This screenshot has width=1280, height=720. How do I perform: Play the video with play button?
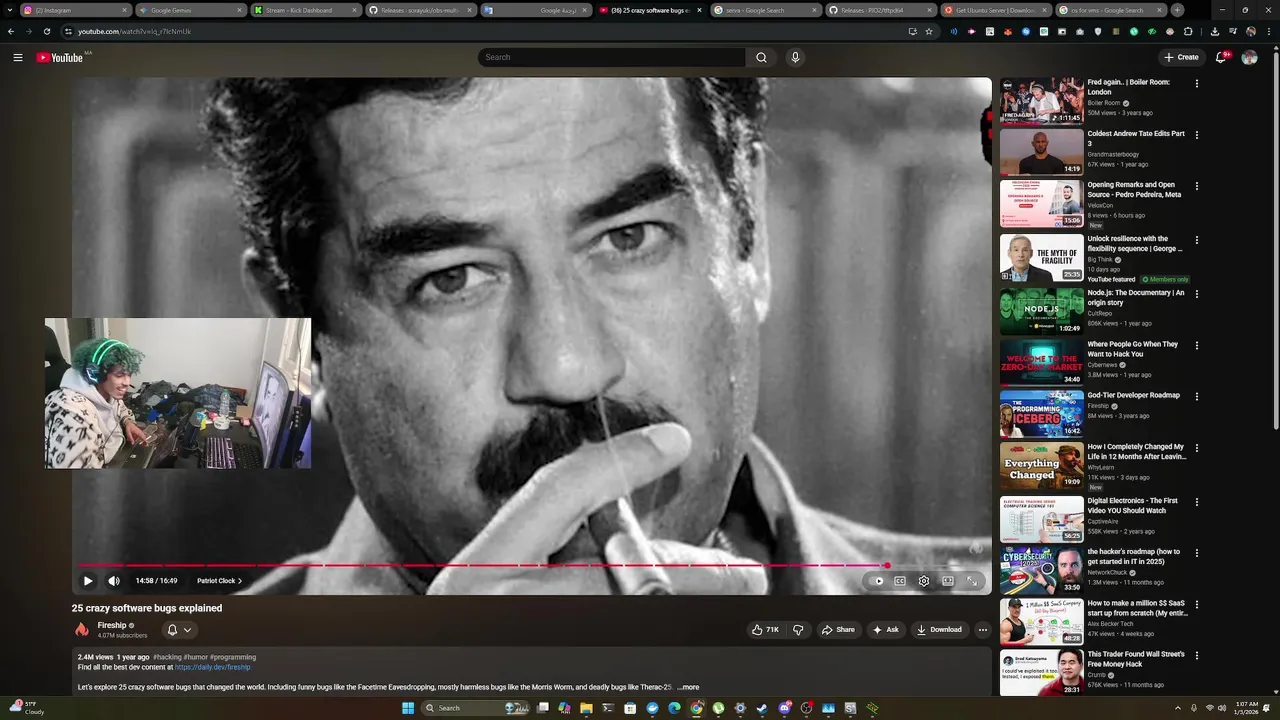pyautogui.click(x=88, y=581)
